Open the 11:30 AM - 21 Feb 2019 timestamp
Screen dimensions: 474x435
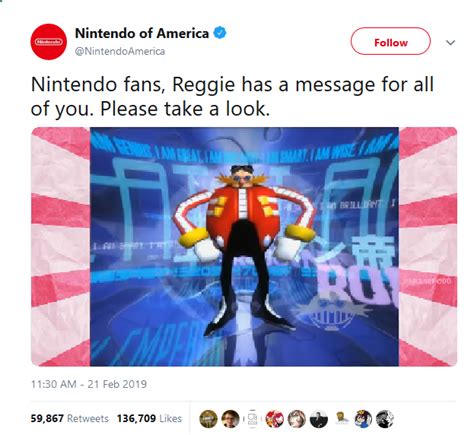89,384
